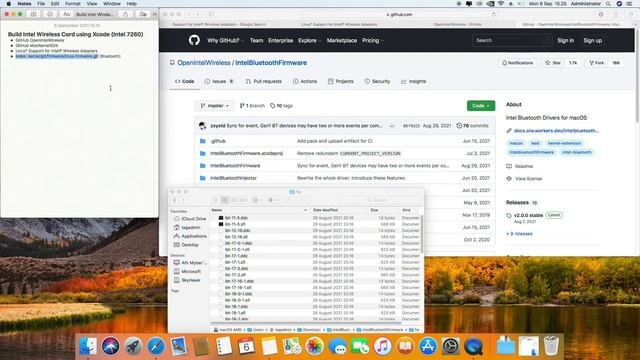Click GitHub search input field

(512, 40)
